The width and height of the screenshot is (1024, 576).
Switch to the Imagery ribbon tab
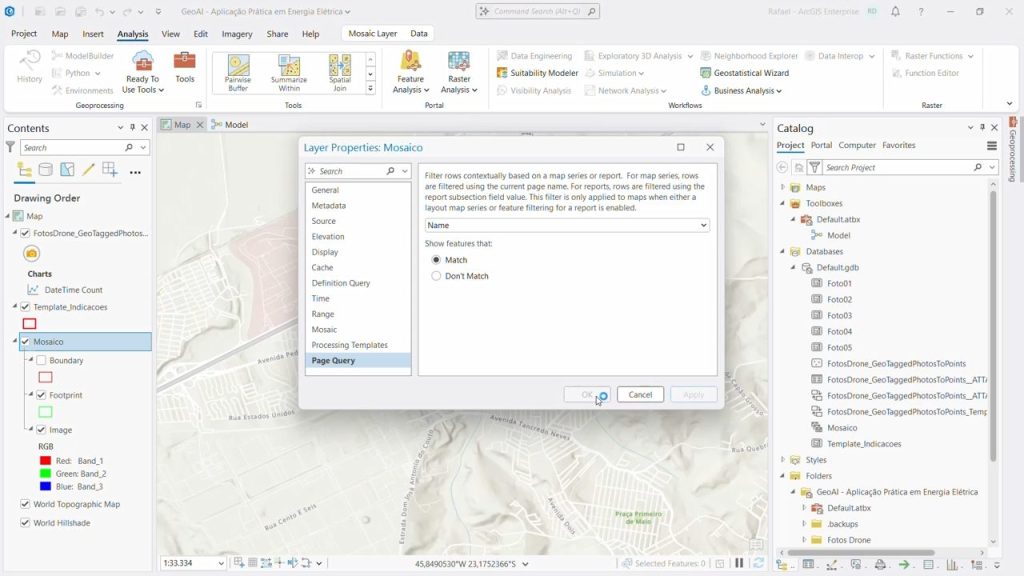click(x=236, y=34)
